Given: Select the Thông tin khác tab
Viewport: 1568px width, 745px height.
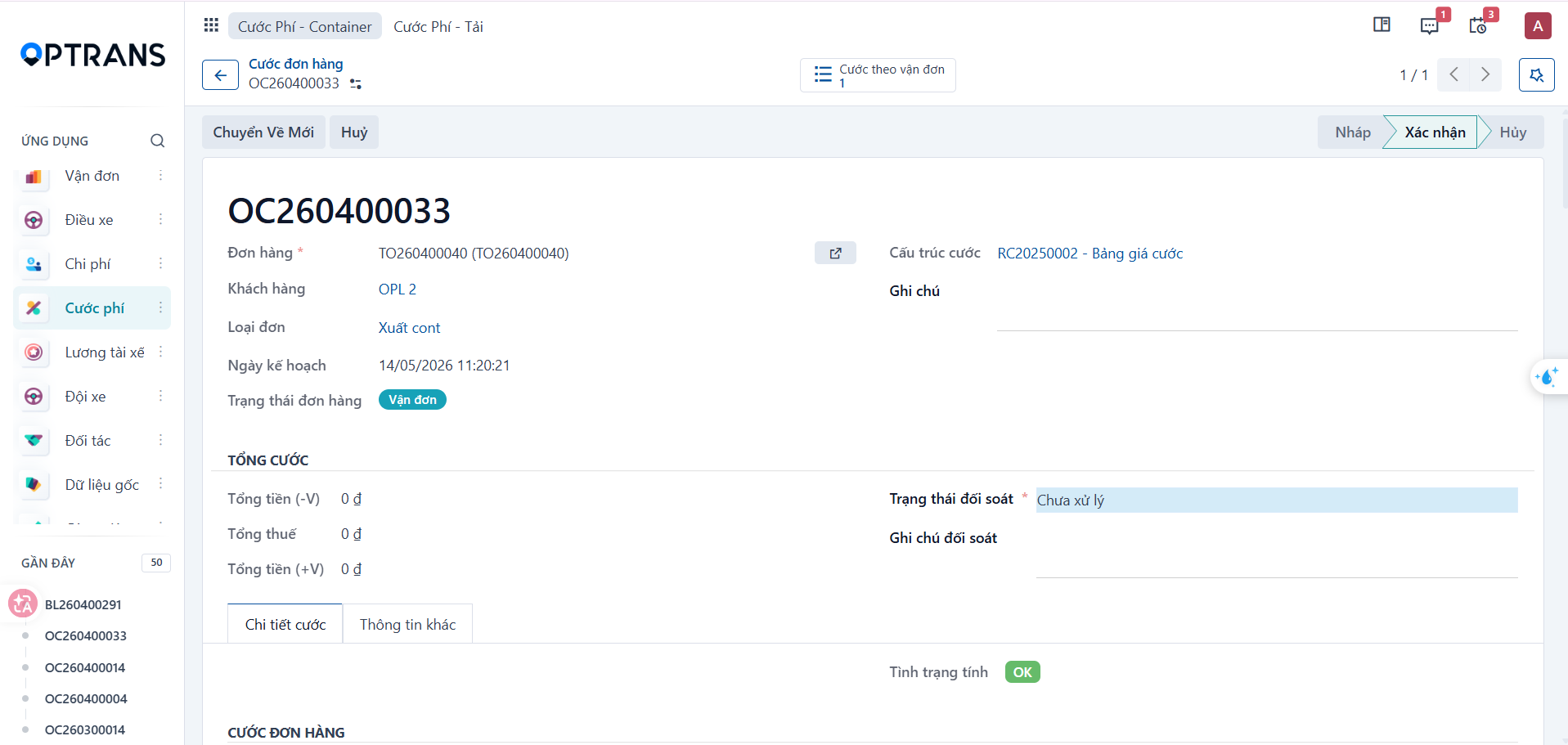Looking at the screenshot, I should click(407, 625).
